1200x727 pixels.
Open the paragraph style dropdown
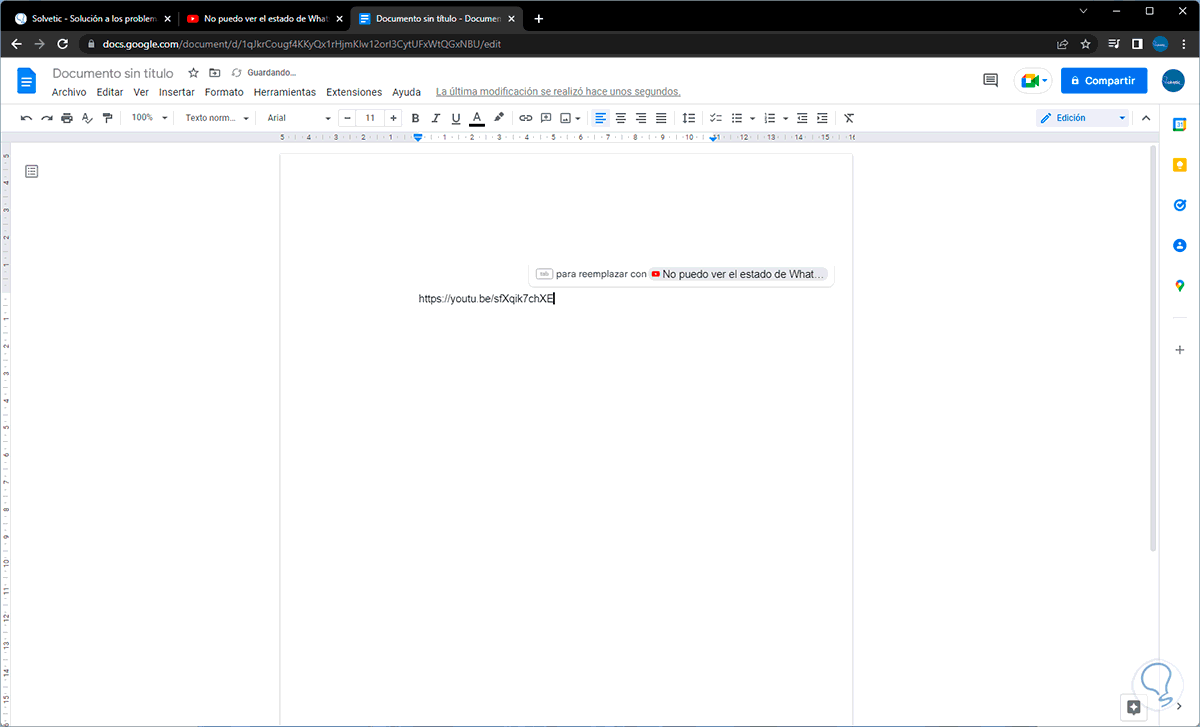coord(217,118)
